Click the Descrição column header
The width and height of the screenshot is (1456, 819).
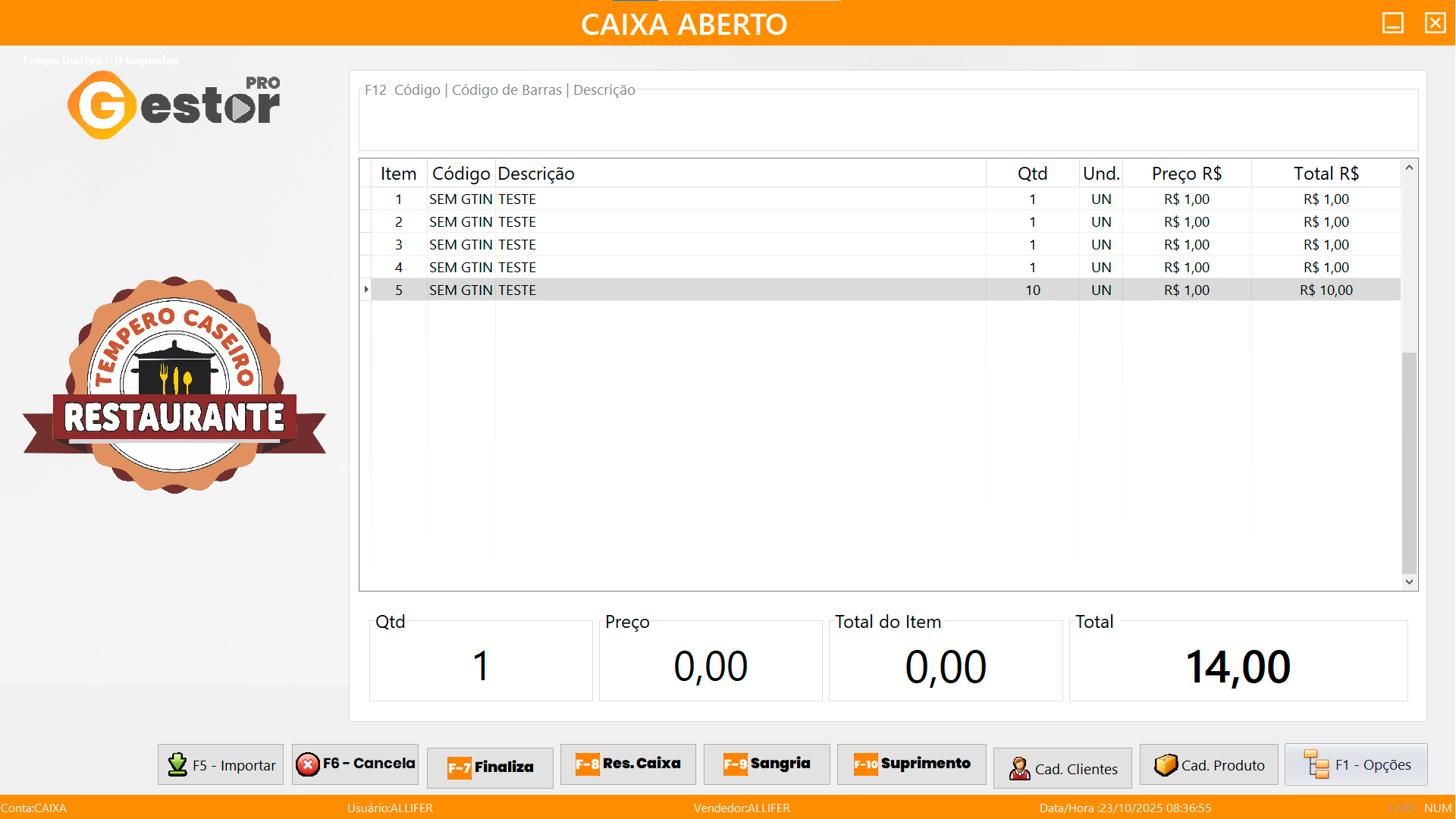536,174
